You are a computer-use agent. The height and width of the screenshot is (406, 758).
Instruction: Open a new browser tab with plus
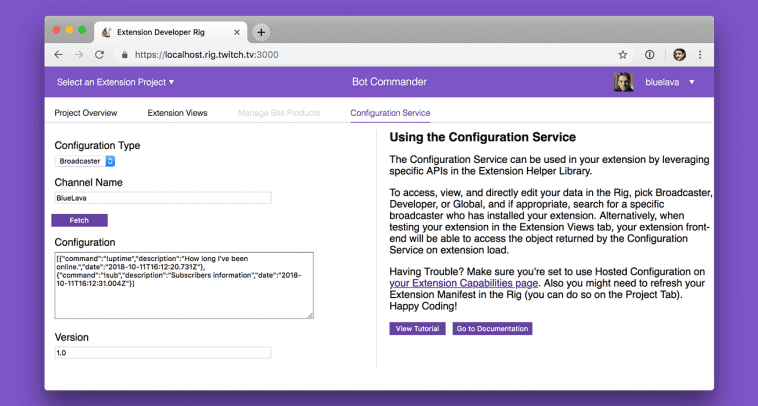pyautogui.click(x=261, y=32)
